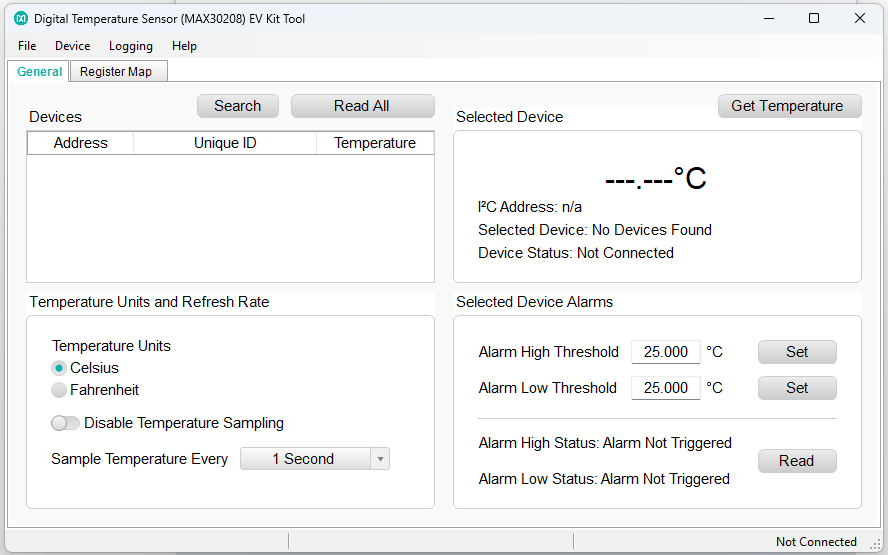Click the Temperature column header

[x=375, y=143]
